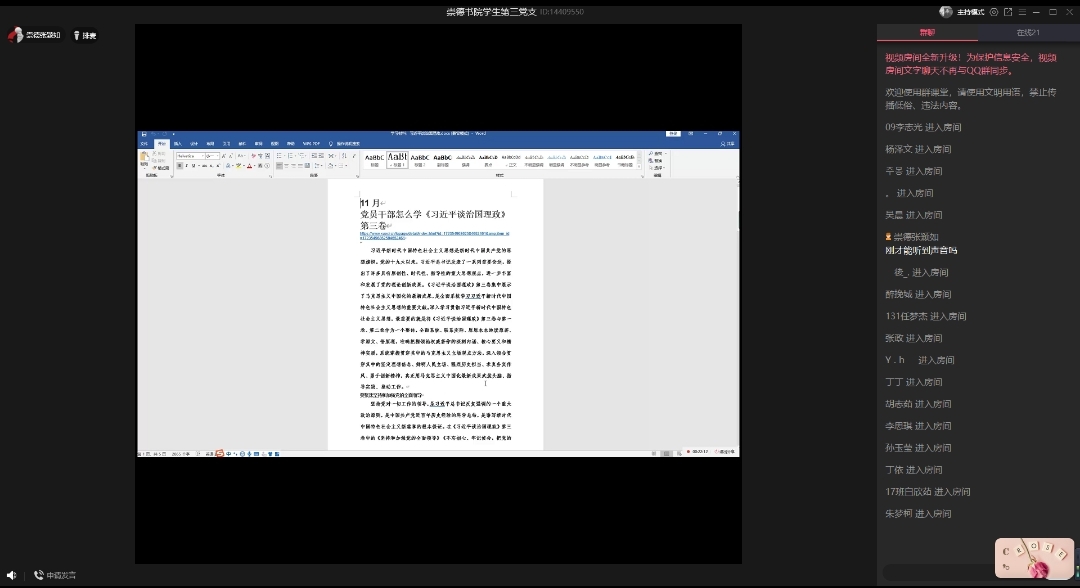Click the Paste icon in Word ribbon
Viewport: 1080px width, 588px height.
coord(145,160)
